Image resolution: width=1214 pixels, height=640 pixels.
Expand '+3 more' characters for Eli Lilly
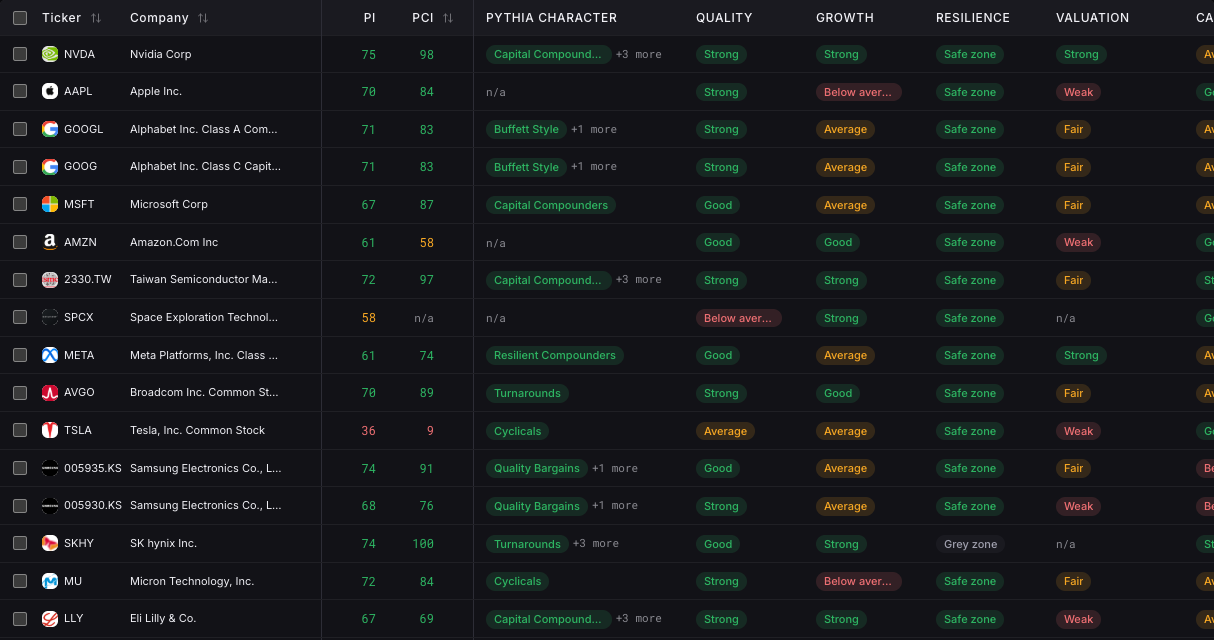pos(639,619)
